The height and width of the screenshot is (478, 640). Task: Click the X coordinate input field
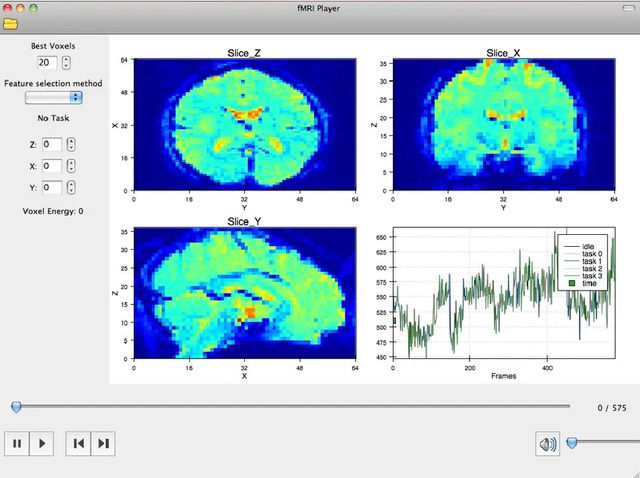tap(52, 166)
